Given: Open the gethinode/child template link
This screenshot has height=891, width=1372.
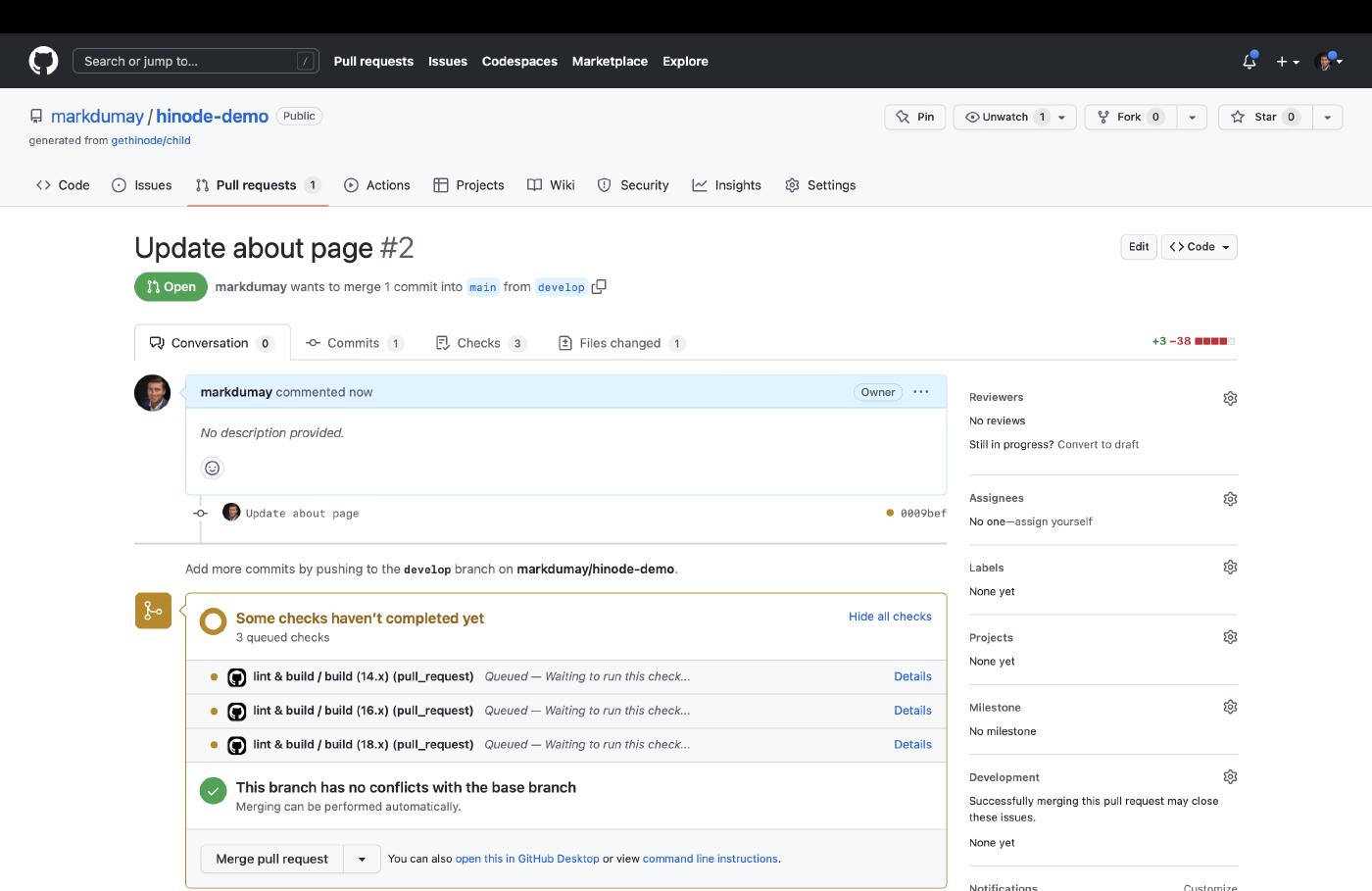Looking at the screenshot, I should click(151, 140).
